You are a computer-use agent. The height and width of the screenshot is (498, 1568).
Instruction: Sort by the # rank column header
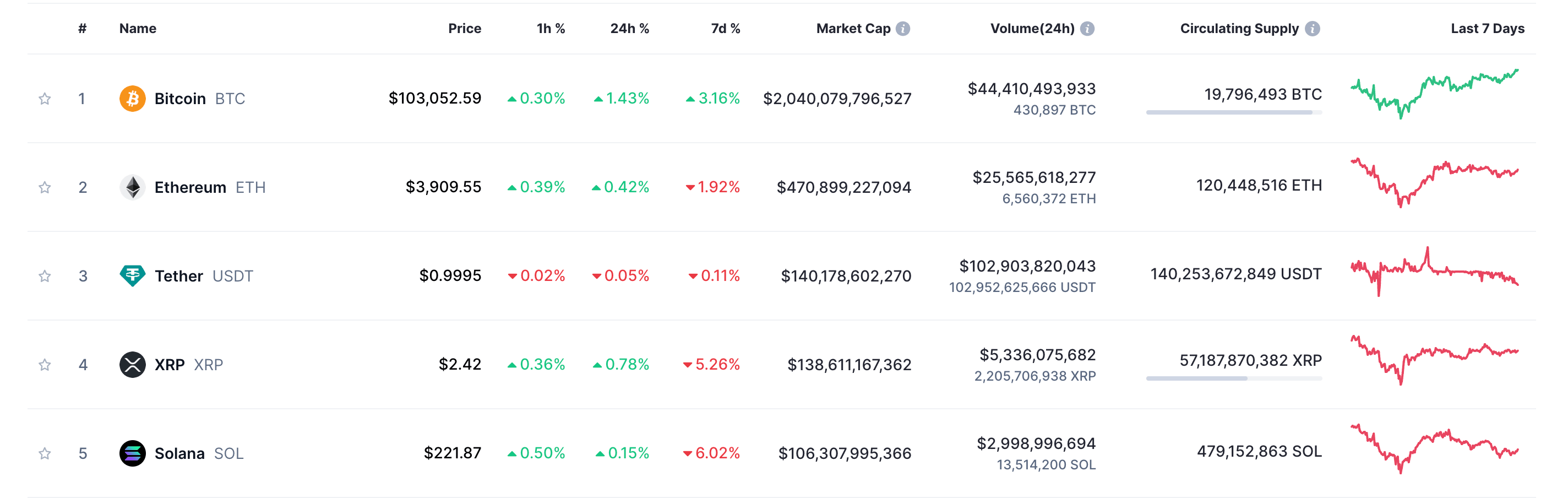point(82,29)
